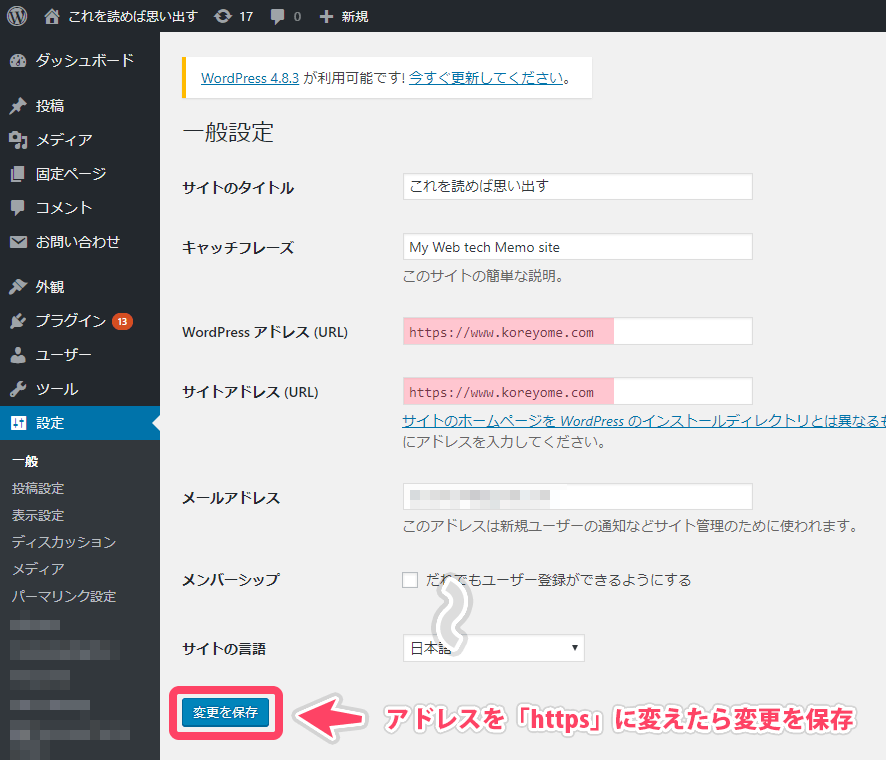Focus the キャッチフレーズ input field

tap(577, 247)
